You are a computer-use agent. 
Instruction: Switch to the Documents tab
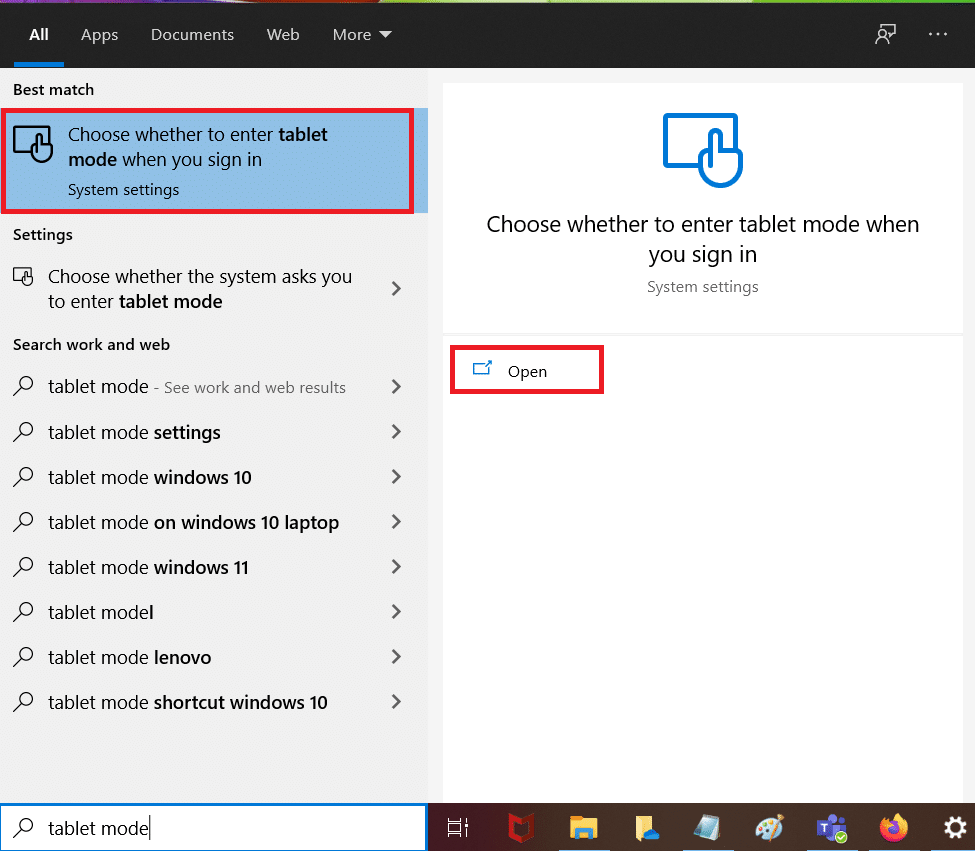click(192, 34)
